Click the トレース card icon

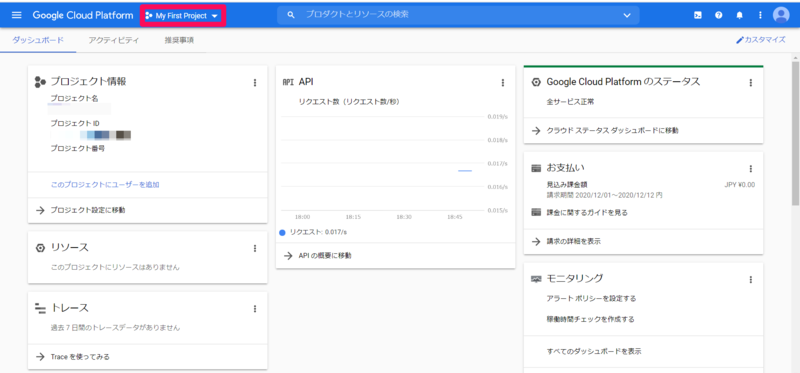click(x=40, y=308)
